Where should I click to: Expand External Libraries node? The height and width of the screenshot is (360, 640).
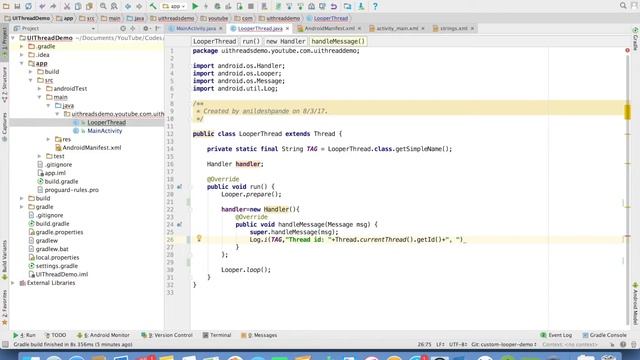pyautogui.click(x=13, y=283)
